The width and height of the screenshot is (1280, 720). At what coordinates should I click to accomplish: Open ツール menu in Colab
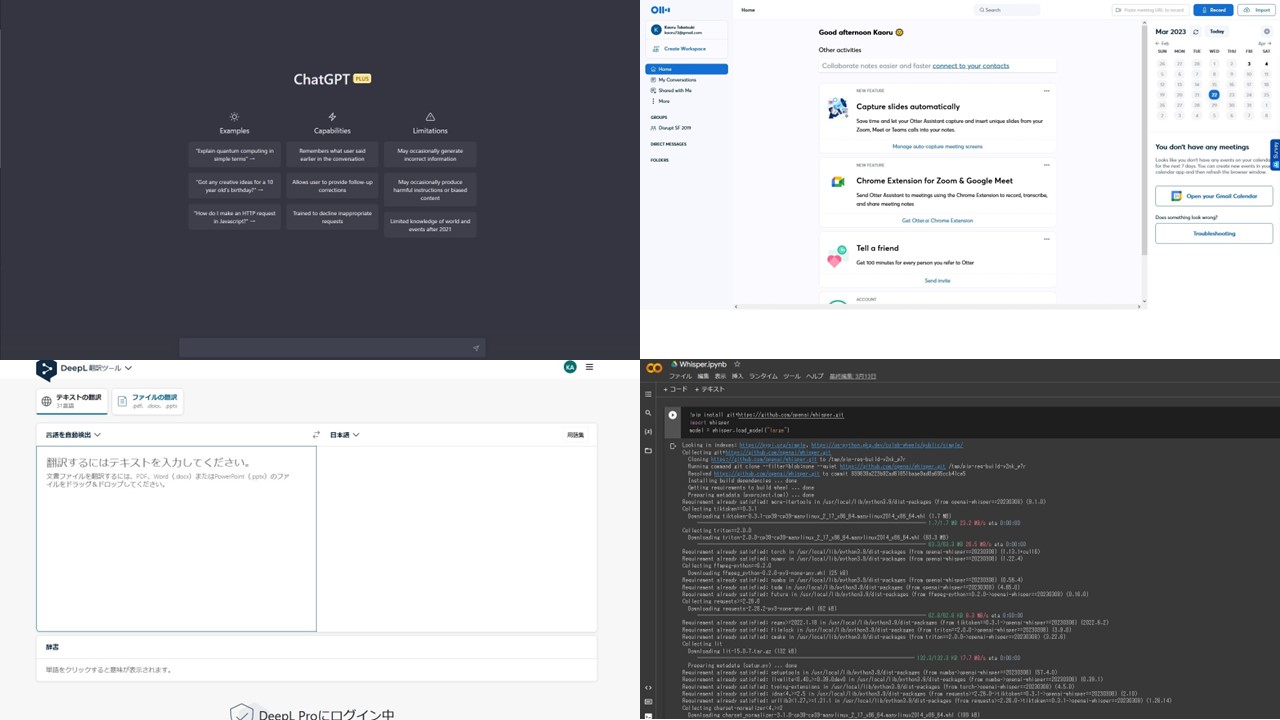tap(792, 376)
